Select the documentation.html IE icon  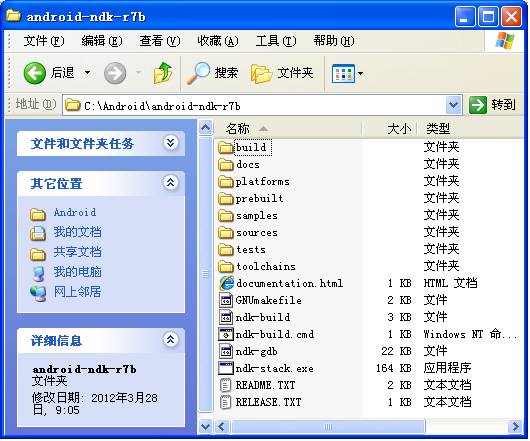pyautogui.click(x=226, y=283)
